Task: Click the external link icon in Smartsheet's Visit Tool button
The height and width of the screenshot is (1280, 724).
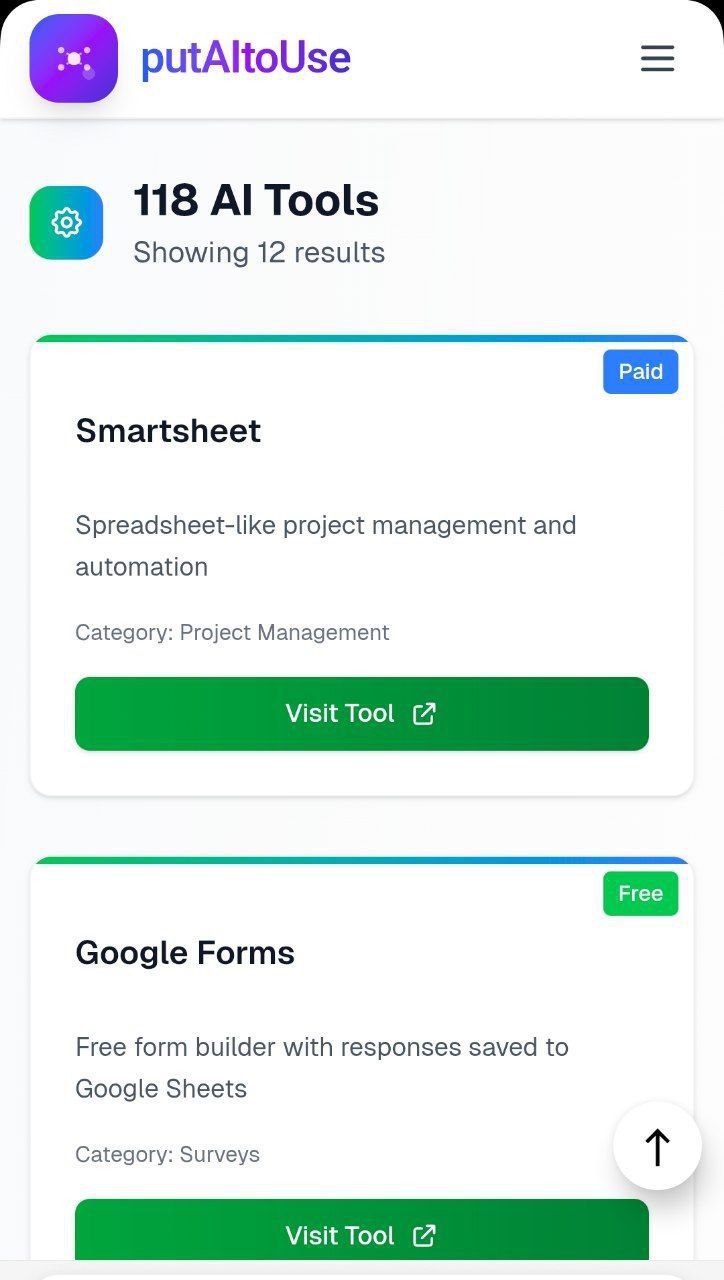Action: pyautogui.click(x=424, y=713)
